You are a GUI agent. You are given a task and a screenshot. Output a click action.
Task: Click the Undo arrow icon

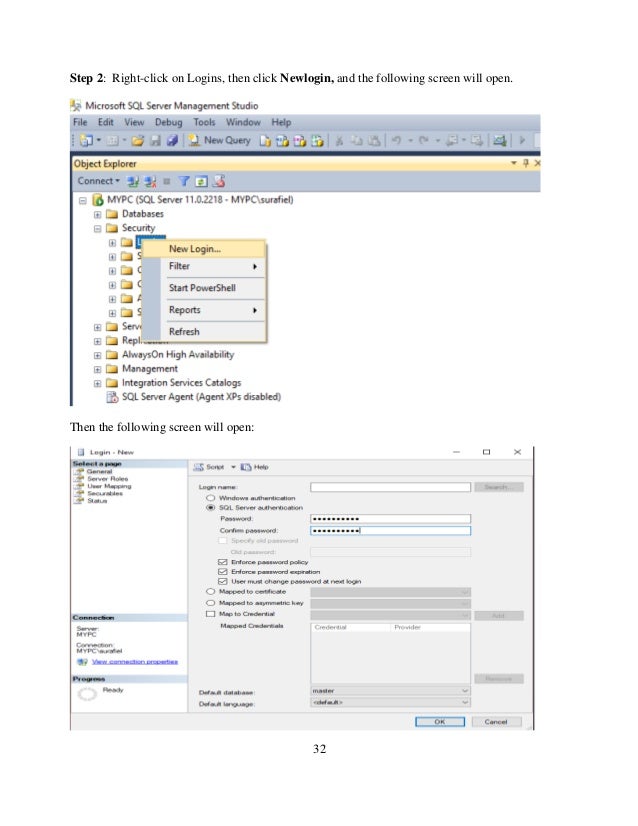click(396, 141)
